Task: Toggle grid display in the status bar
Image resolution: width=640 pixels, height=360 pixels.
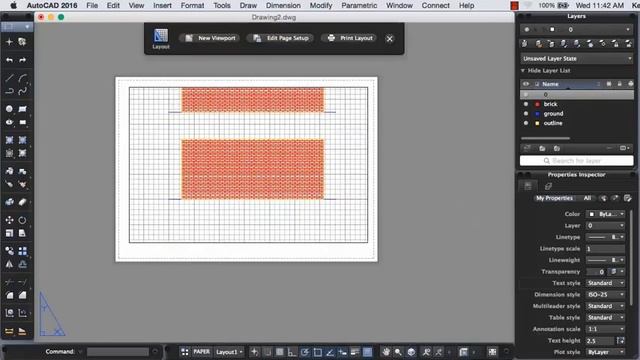Action: pos(280,352)
